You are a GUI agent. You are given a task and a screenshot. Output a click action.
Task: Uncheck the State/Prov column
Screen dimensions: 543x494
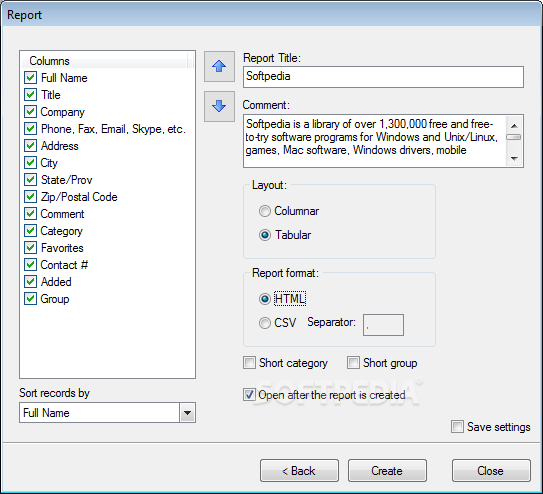(x=30, y=179)
